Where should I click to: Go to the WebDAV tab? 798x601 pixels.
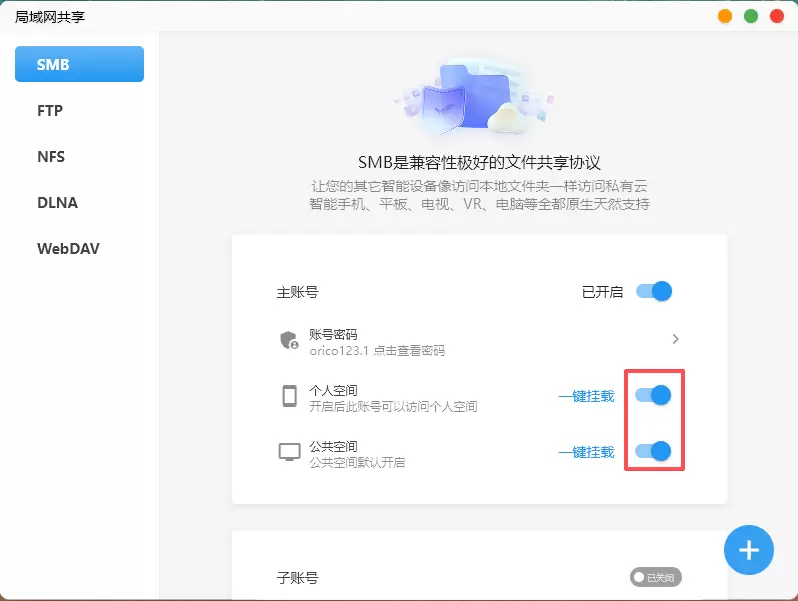point(68,249)
